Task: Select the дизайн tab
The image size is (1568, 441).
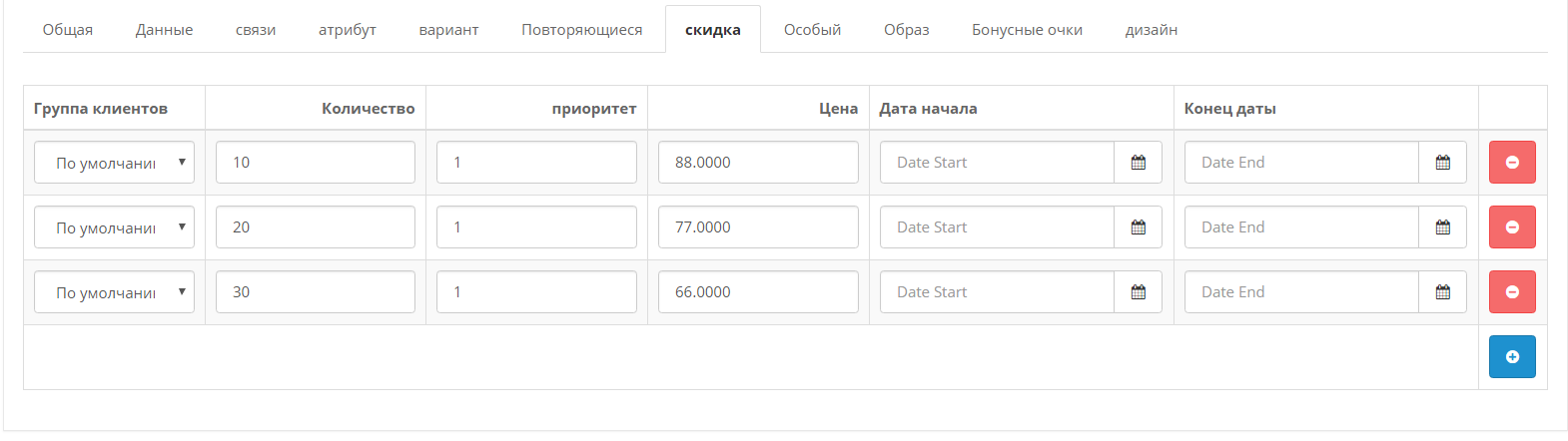Action: tap(1152, 30)
